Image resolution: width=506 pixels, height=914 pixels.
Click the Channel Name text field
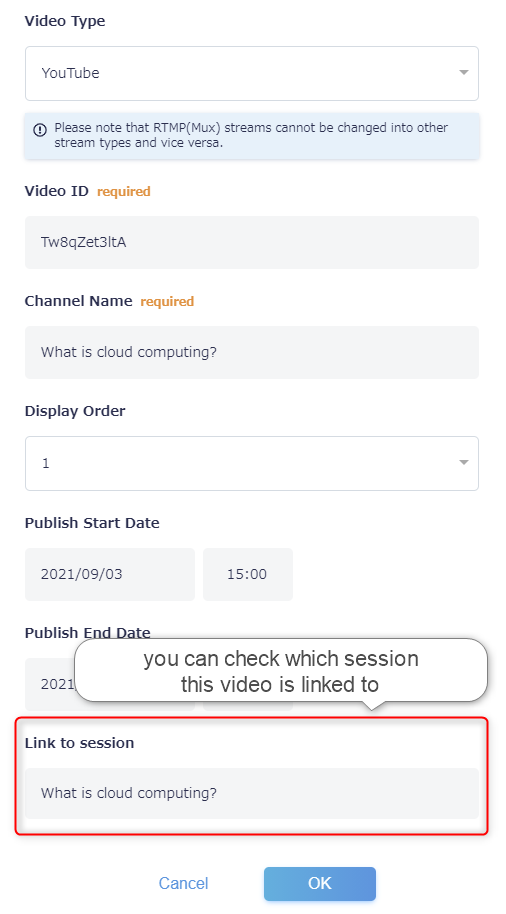(x=252, y=353)
